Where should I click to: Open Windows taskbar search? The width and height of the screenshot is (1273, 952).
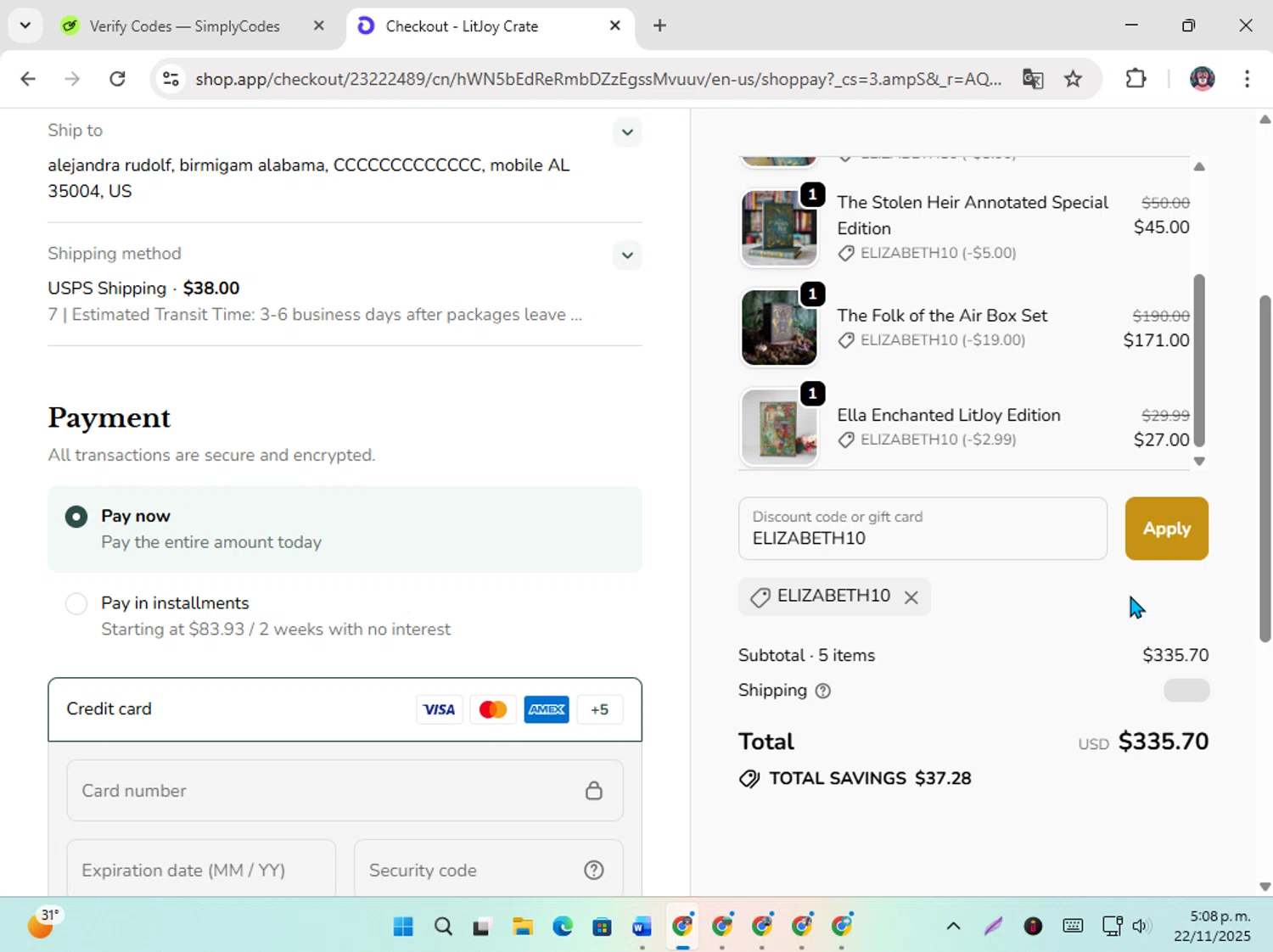coord(443,927)
